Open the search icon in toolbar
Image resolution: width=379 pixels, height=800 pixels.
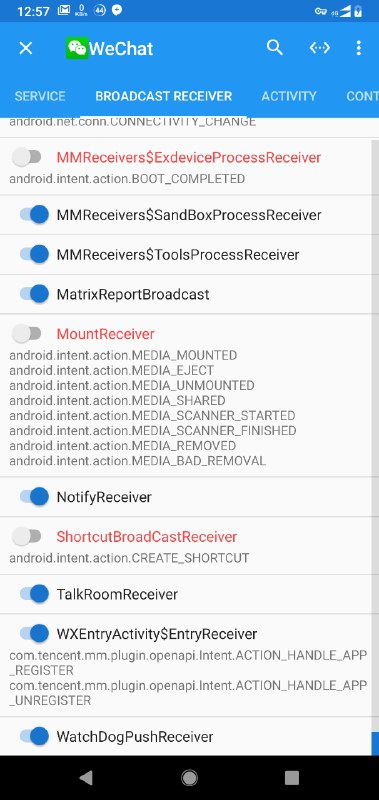[274, 48]
